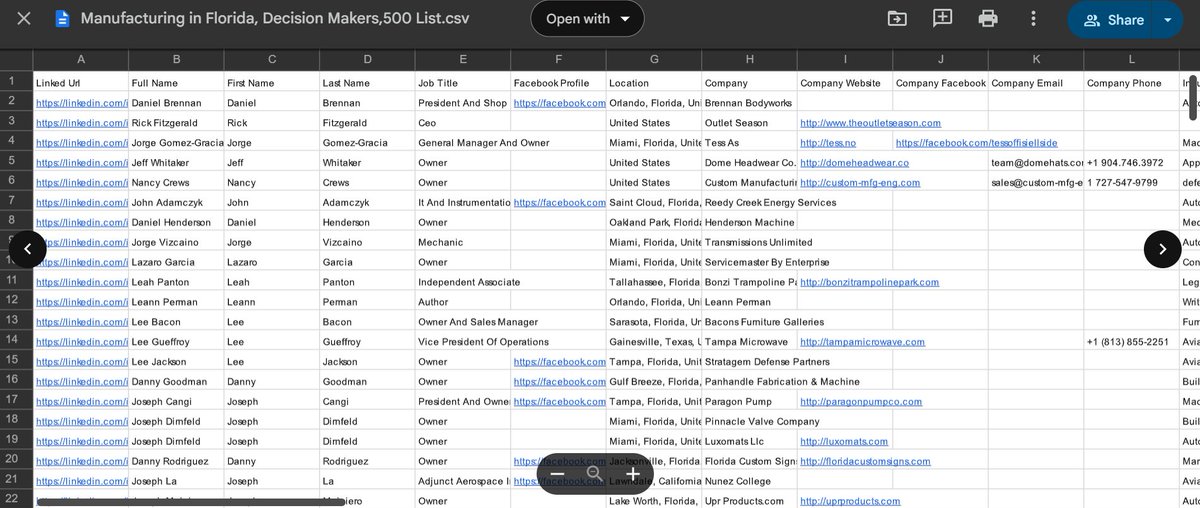Click the move to folder icon
This screenshot has height=508, width=1200.
(x=897, y=19)
